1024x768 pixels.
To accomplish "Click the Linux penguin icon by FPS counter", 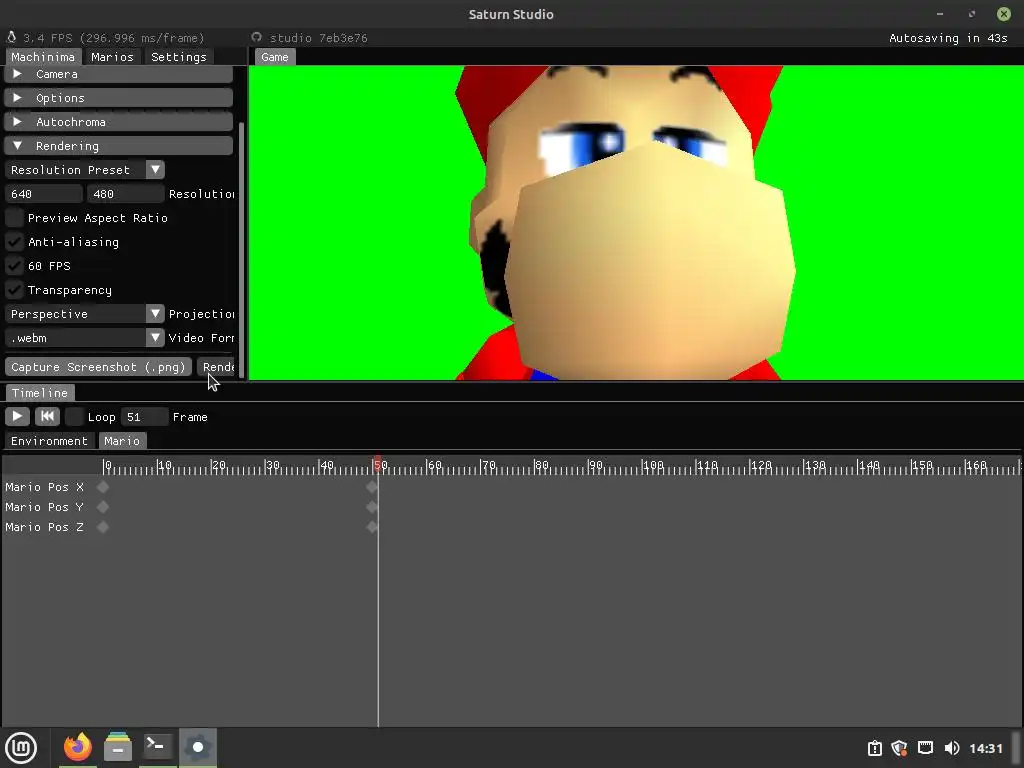I will [x=12, y=37].
